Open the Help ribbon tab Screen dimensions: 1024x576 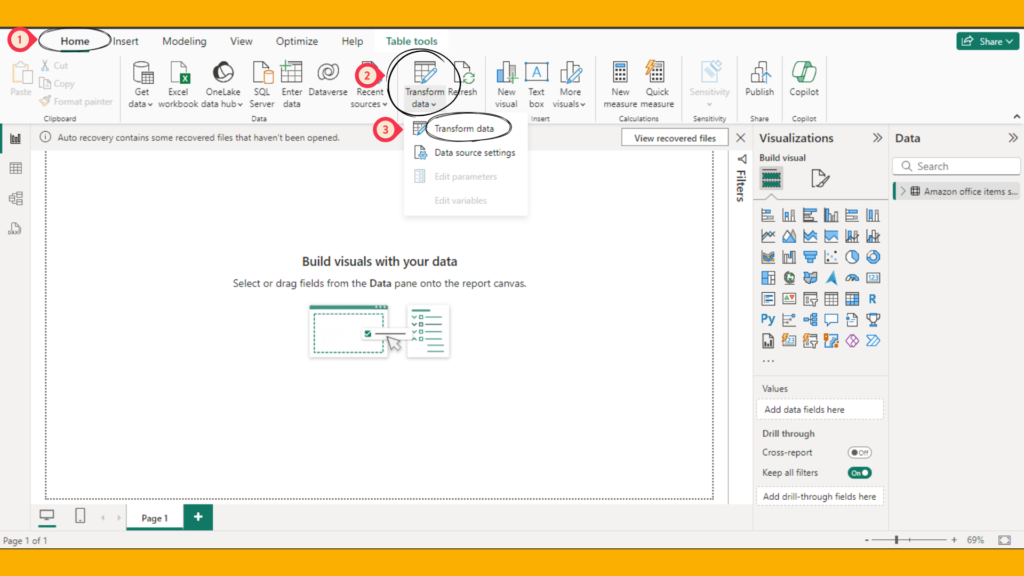tap(352, 41)
